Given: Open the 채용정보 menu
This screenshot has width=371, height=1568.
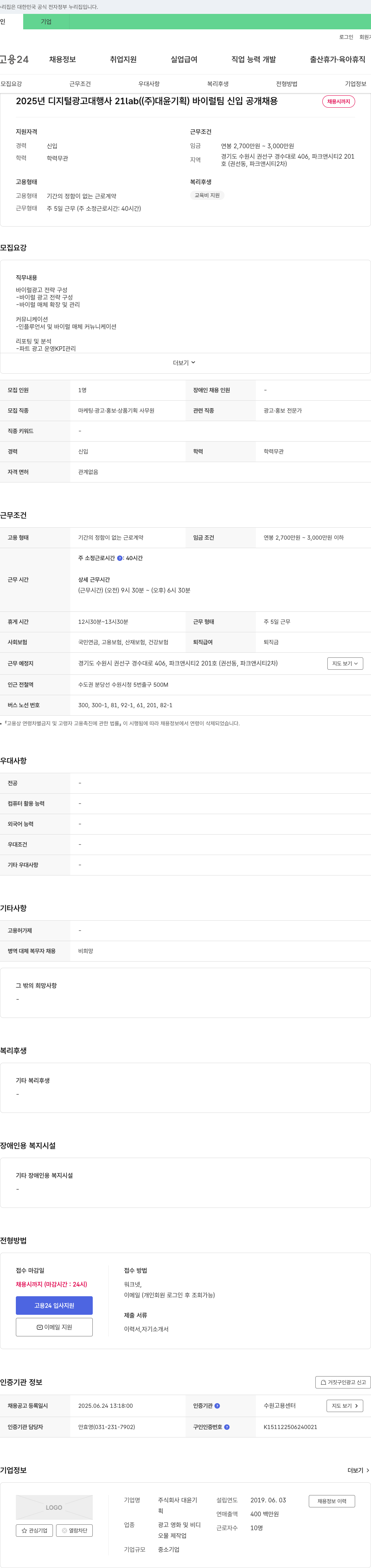Looking at the screenshot, I should (62, 59).
